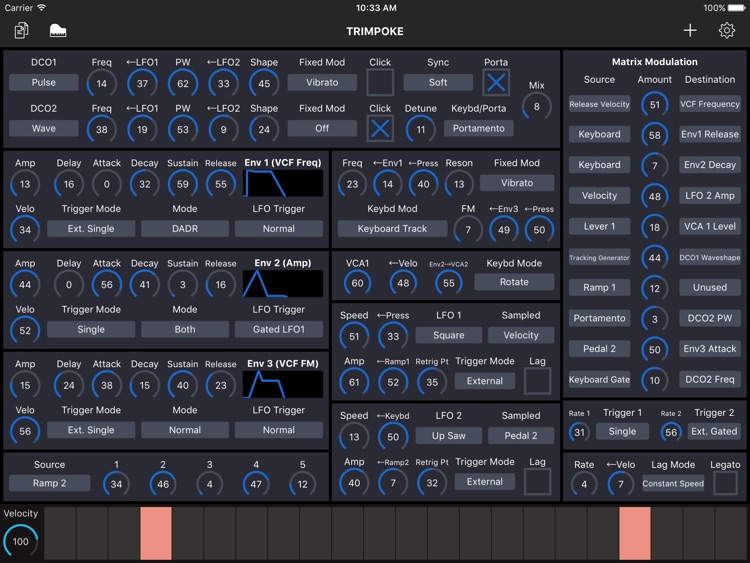Click the Env 1 envelope graph
The height and width of the screenshot is (563, 750).
(283, 184)
